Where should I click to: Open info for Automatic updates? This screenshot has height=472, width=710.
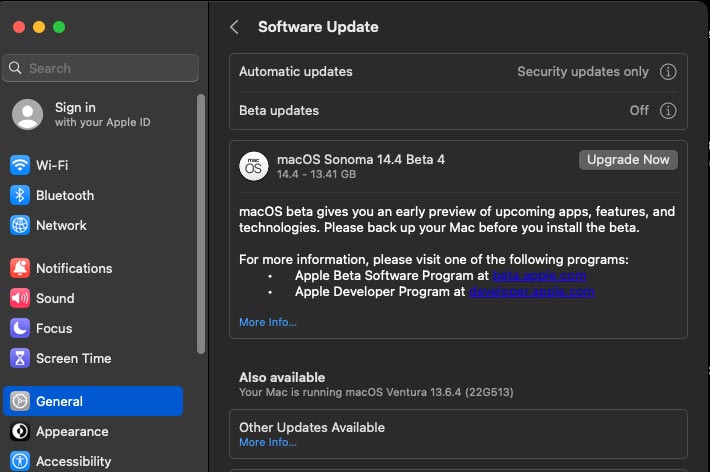click(668, 72)
